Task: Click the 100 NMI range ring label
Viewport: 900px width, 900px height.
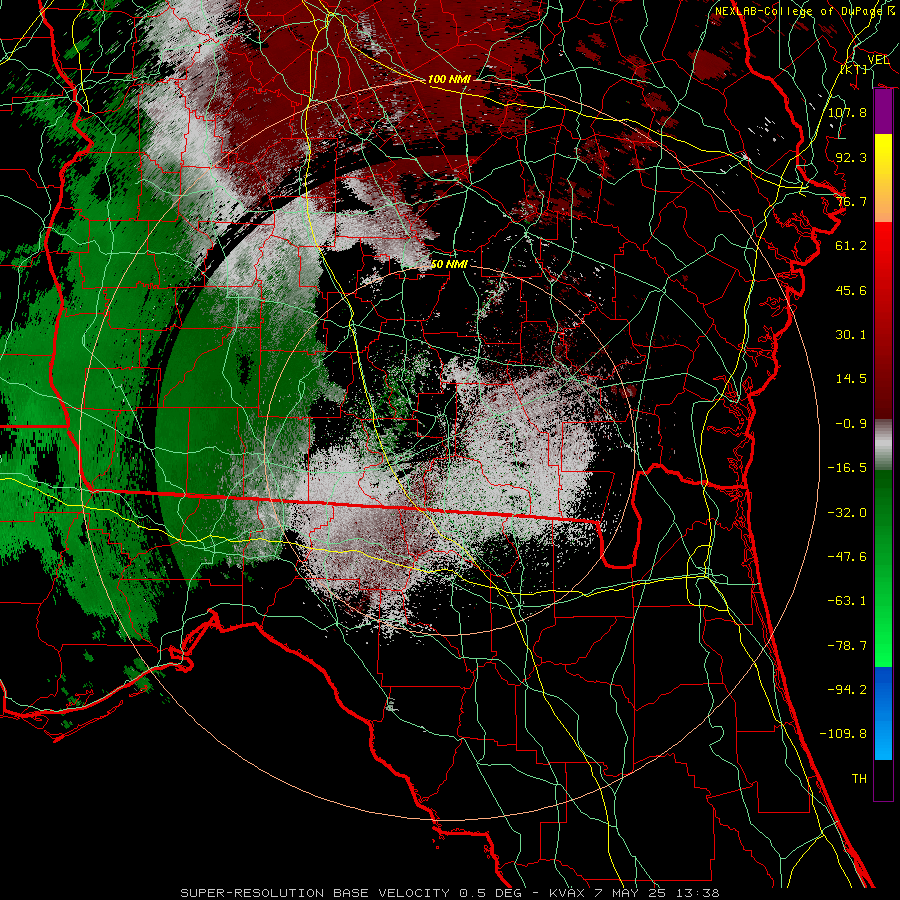Action: [449, 79]
